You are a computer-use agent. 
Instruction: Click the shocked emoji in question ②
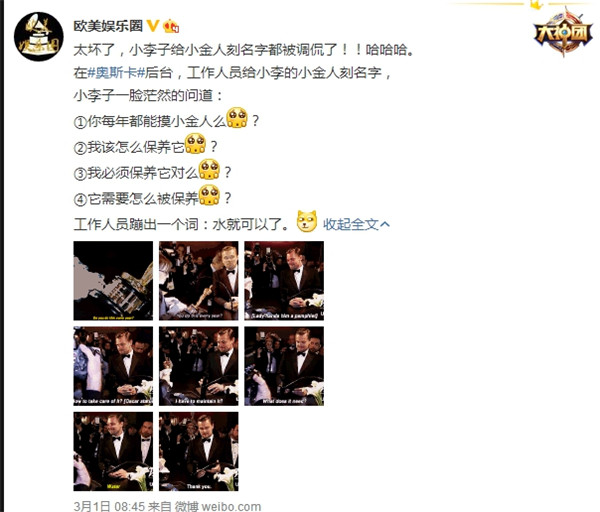(195, 144)
